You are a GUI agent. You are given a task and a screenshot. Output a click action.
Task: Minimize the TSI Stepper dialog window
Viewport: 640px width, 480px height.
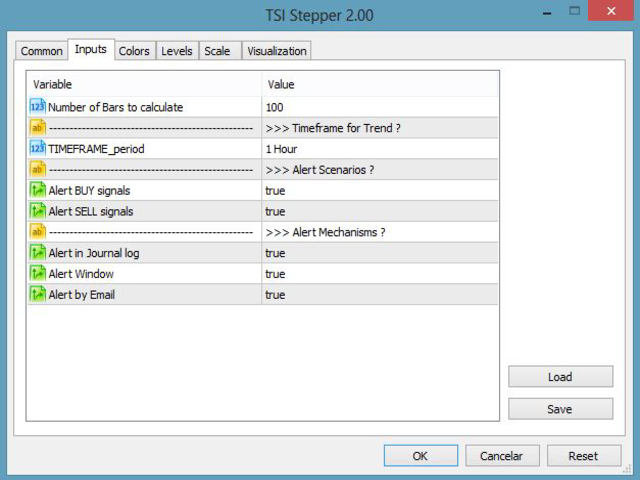click(x=547, y=12)
